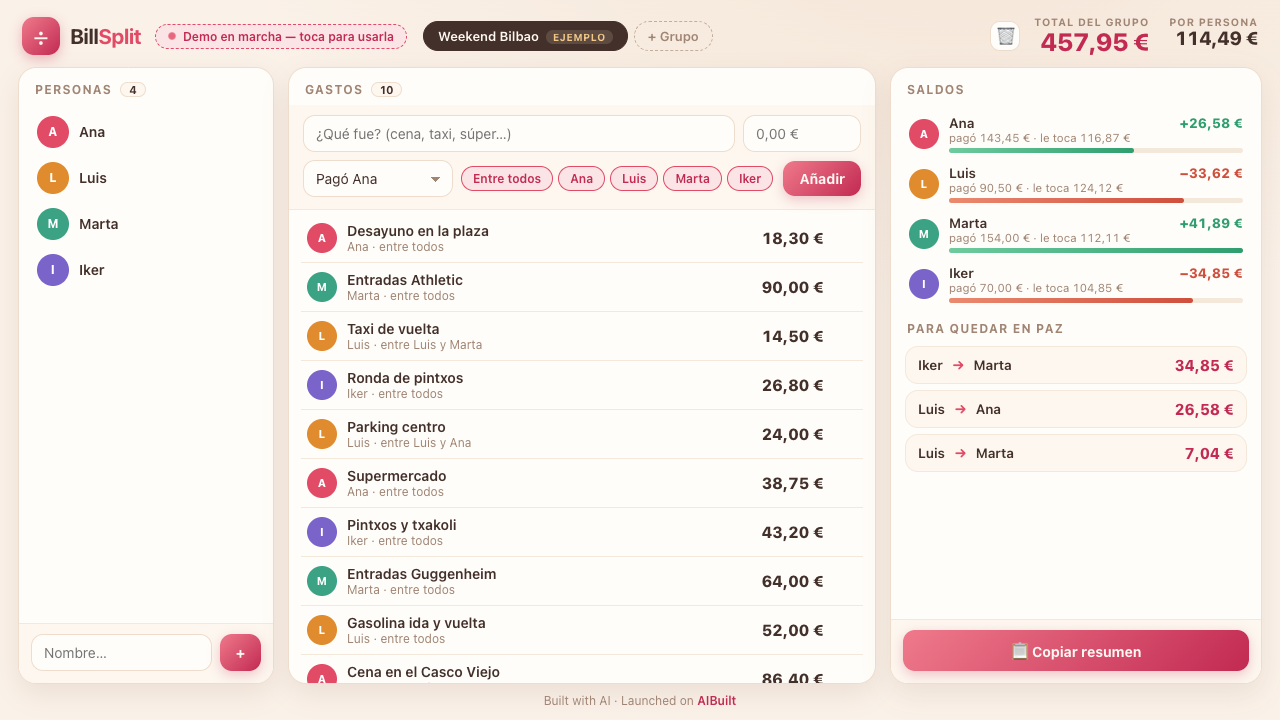Toggle the Luis split chip

click(x=634, y=179)
